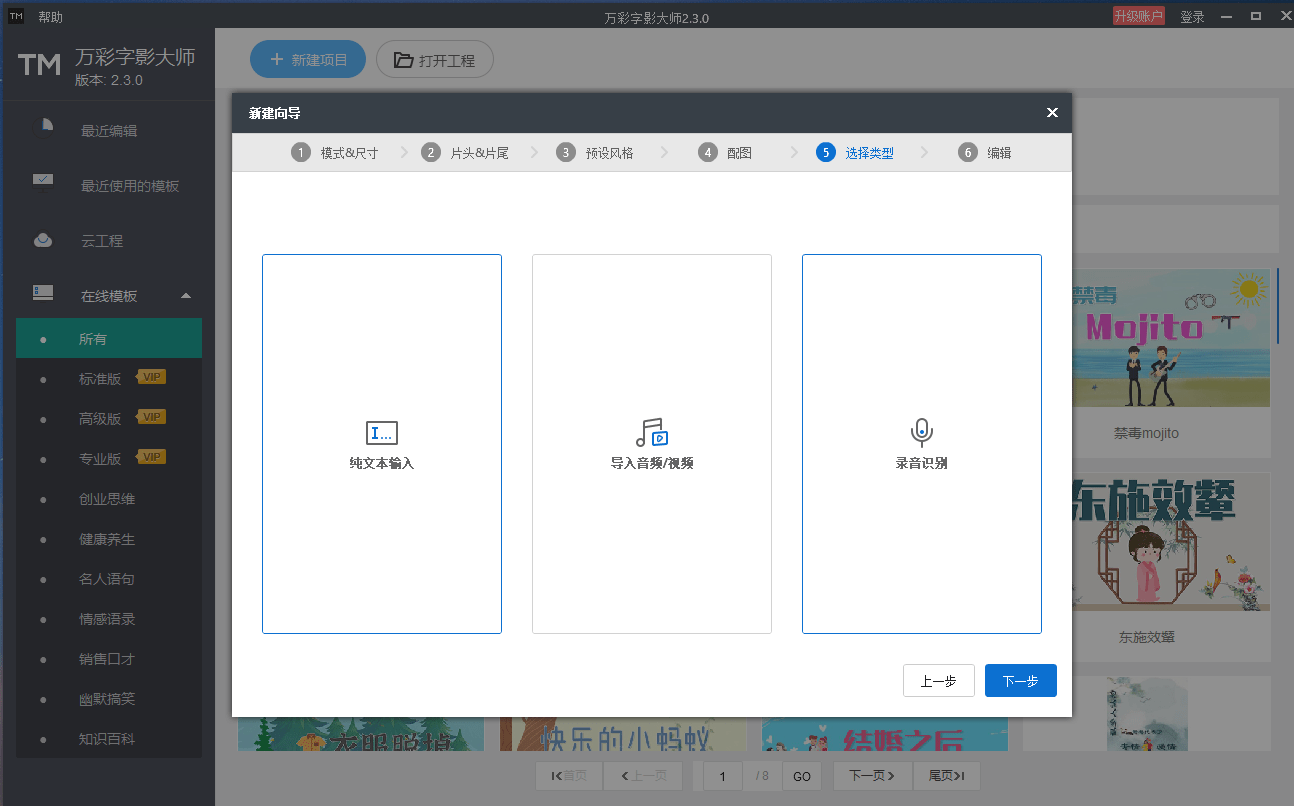Open recently used templates icon

(43, 185)
